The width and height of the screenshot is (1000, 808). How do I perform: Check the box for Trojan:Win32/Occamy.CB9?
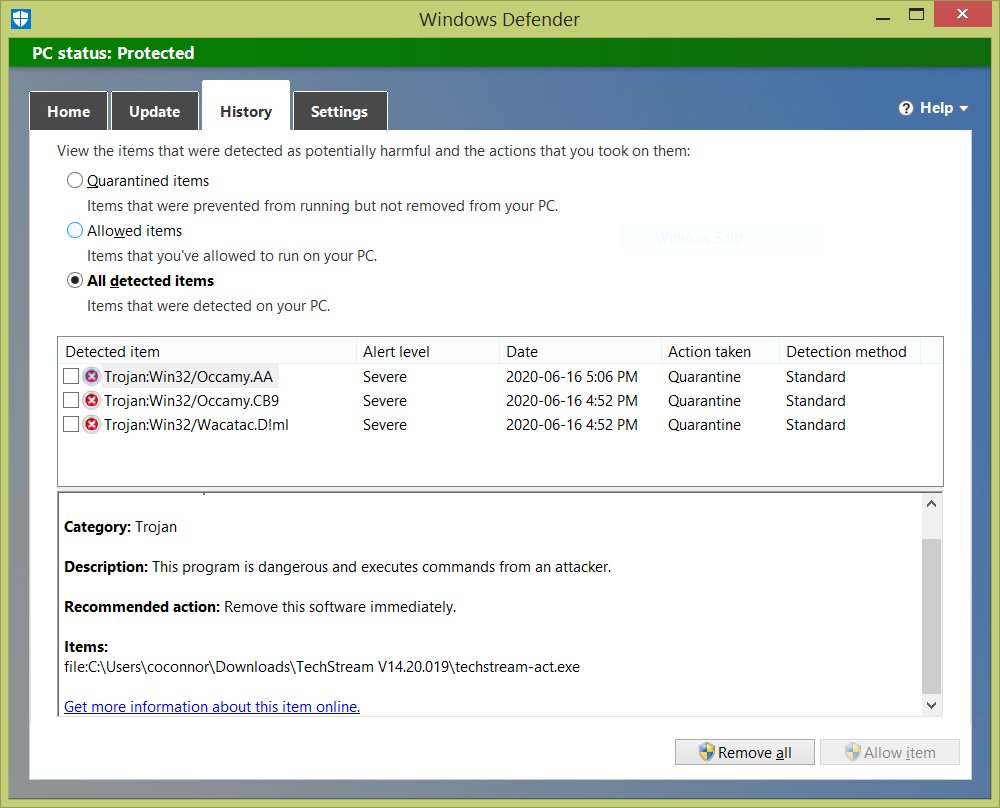[71, 400]
